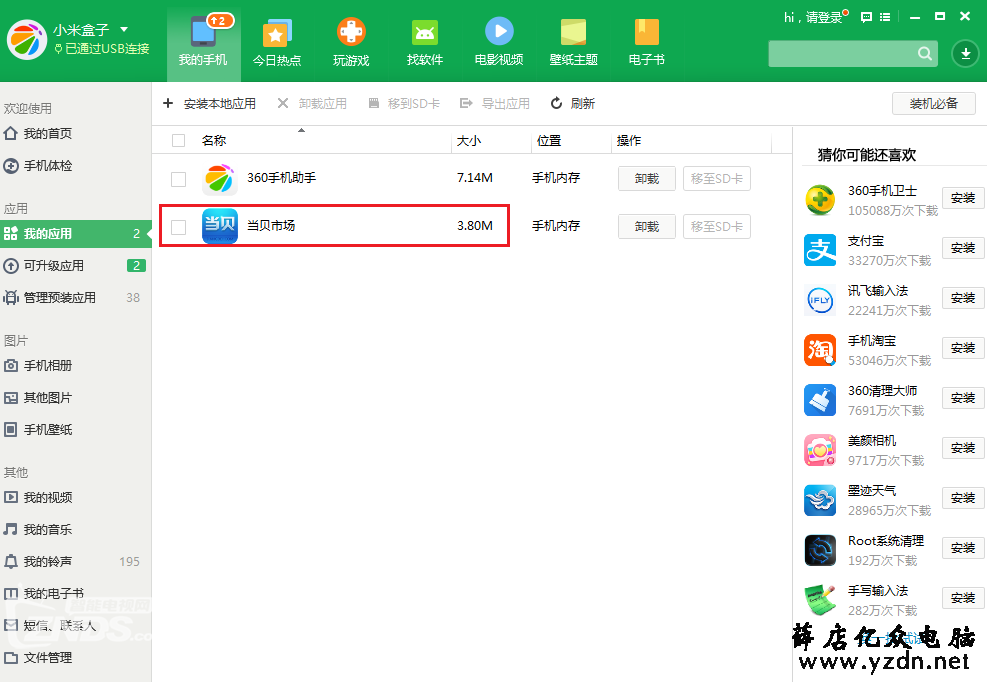Select 我的应用 in sidebar

tap(76, 234)
